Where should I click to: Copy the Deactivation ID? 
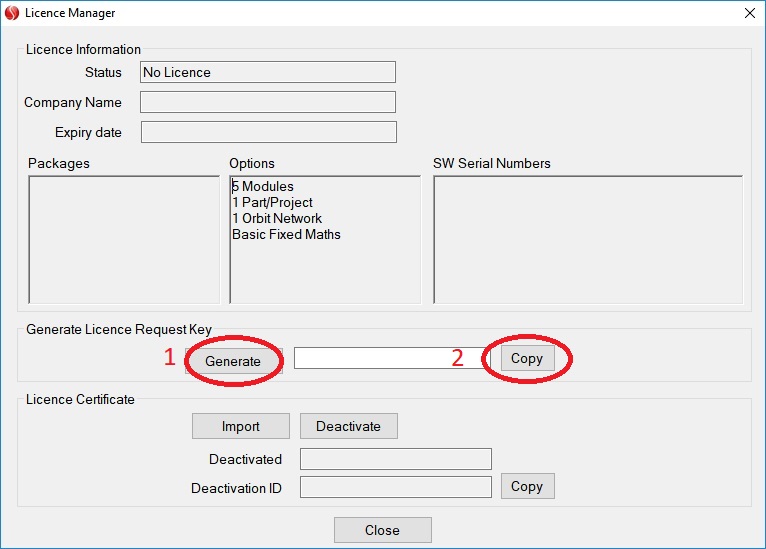coord(527,486)
